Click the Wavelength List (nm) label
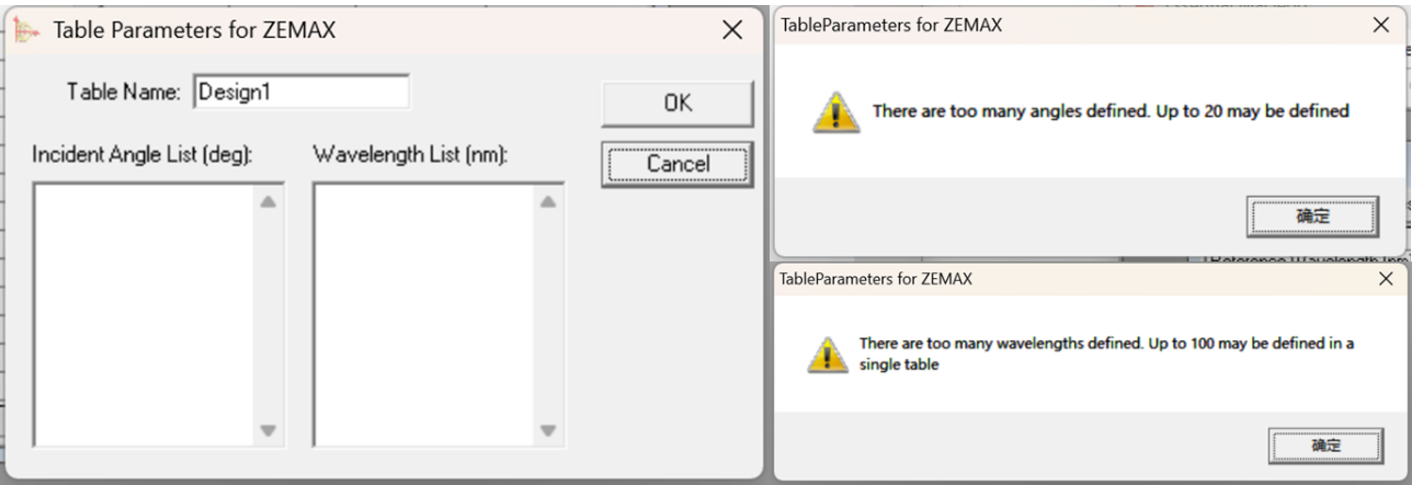The image size is (1415, 489). [x=410, y=155]
